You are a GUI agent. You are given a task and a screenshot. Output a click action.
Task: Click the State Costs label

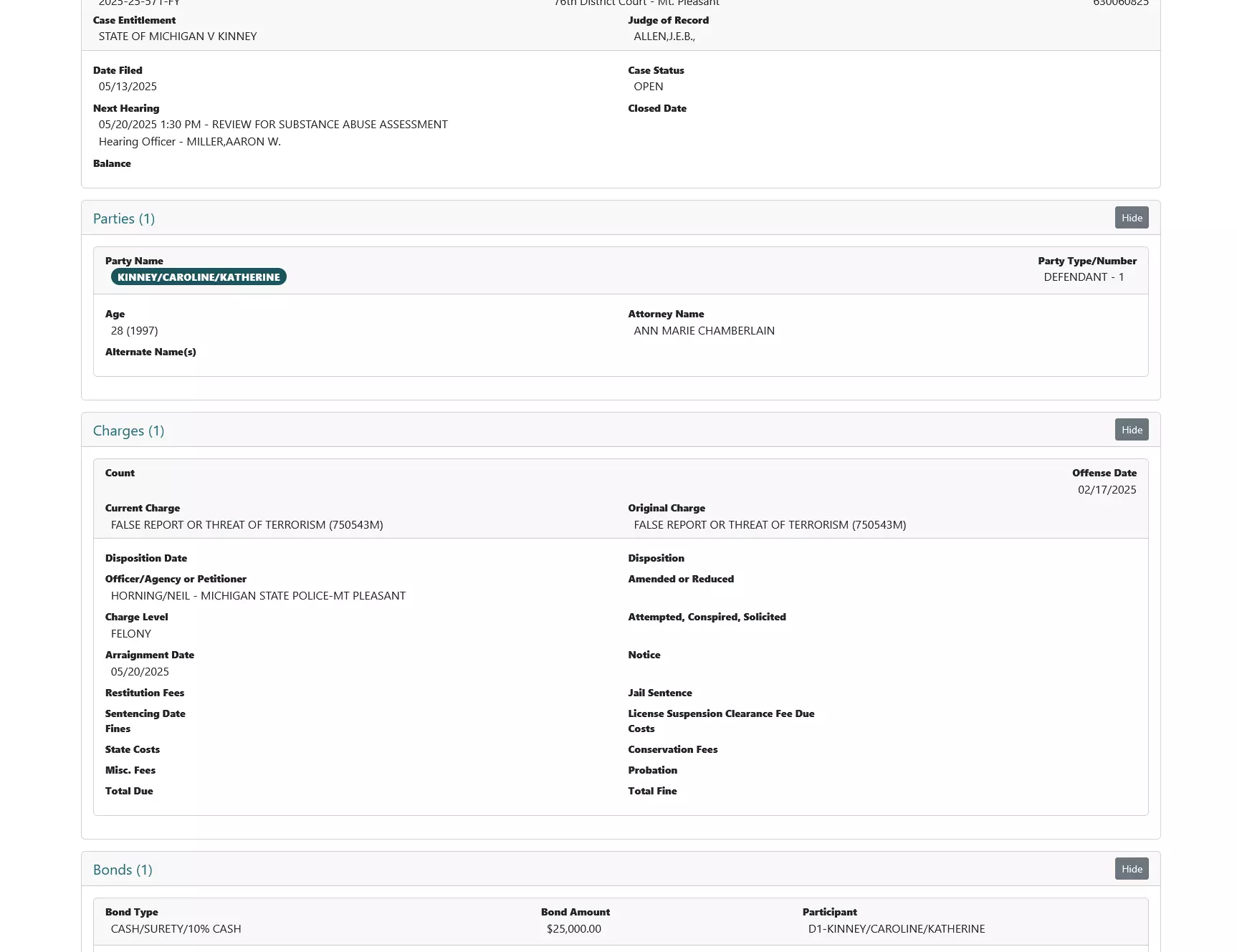tap(133, 749)
